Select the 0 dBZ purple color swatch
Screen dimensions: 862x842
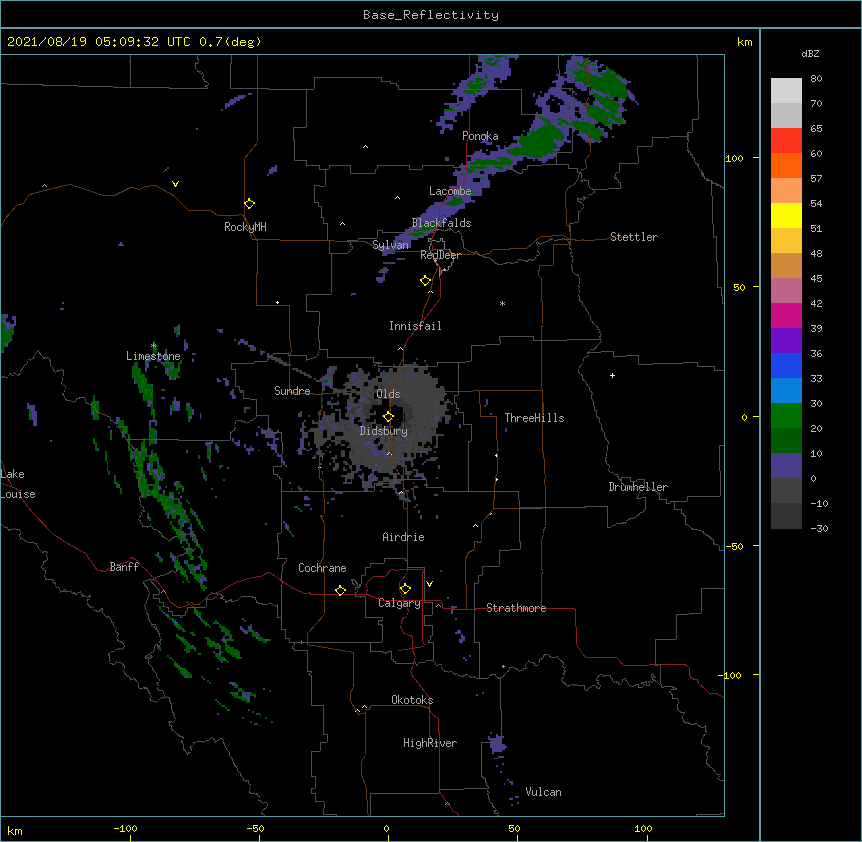pyautogui.click(x=786, y=466)
